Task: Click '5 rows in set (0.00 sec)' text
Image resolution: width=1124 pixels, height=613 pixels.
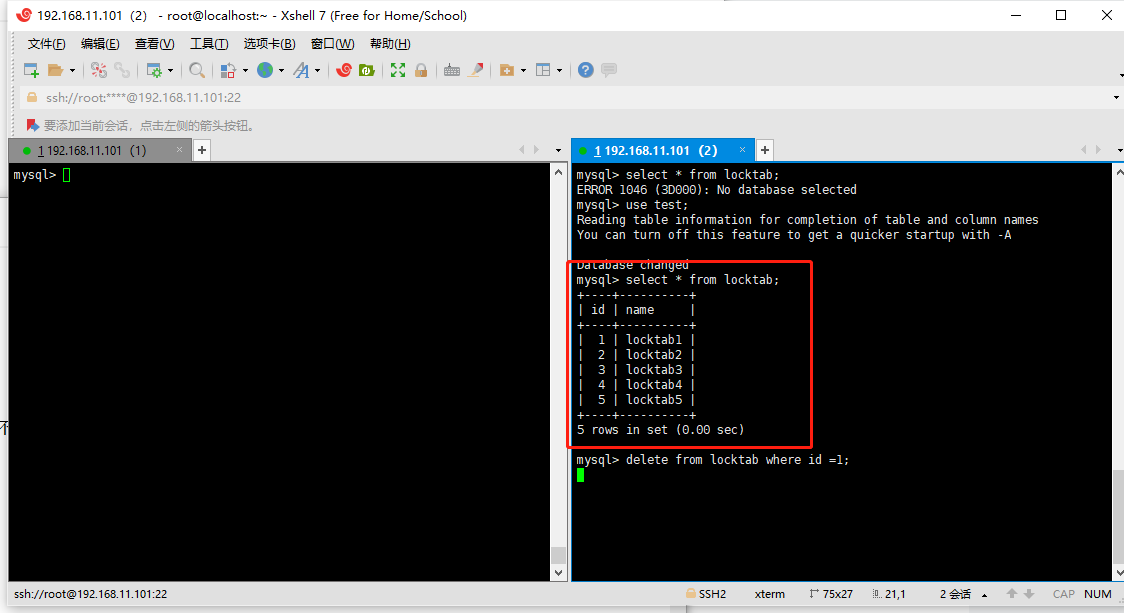Action: pyautogui.click(x=660, y=430)
